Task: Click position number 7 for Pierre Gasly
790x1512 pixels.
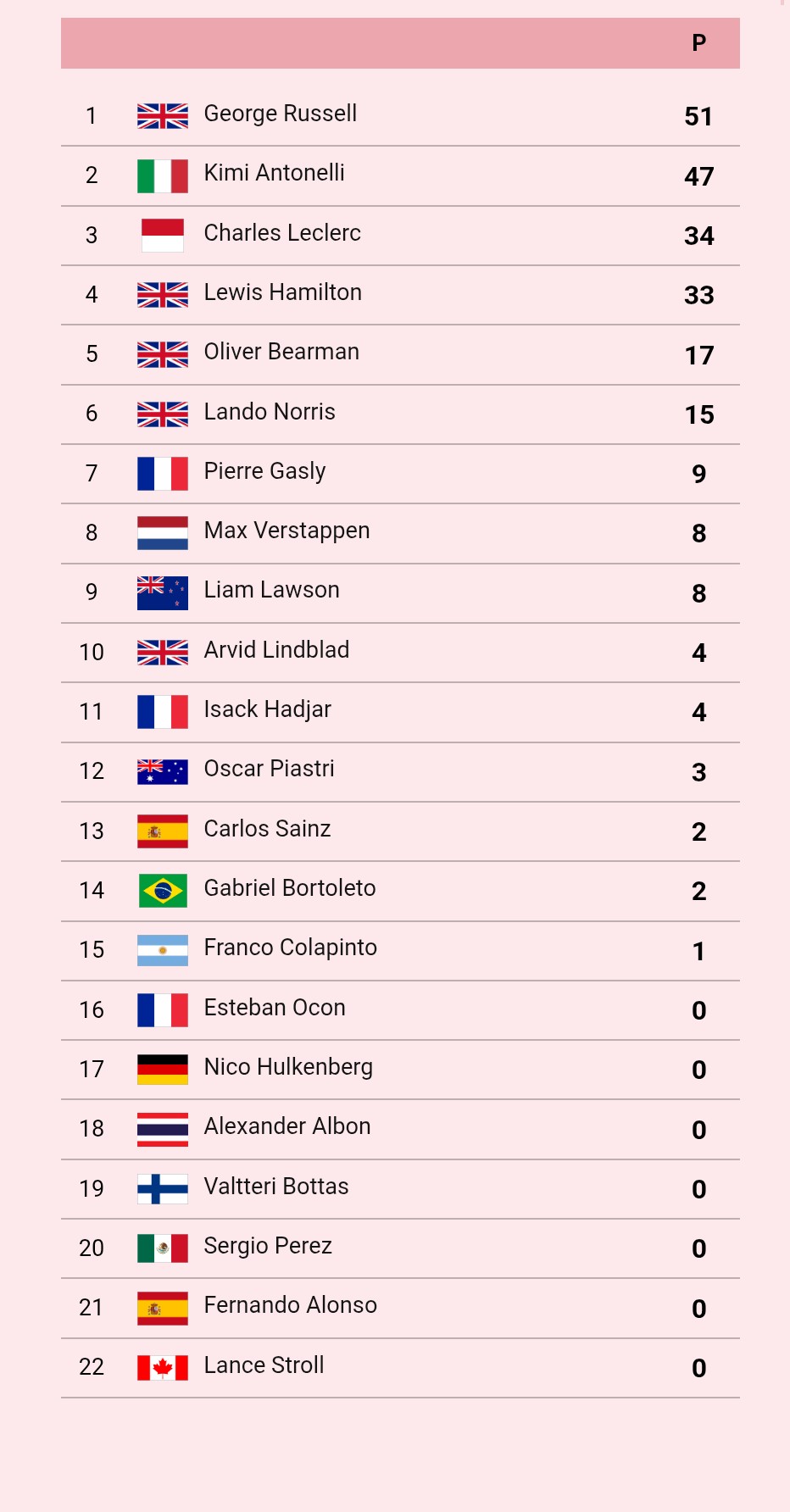Action: 92,474
